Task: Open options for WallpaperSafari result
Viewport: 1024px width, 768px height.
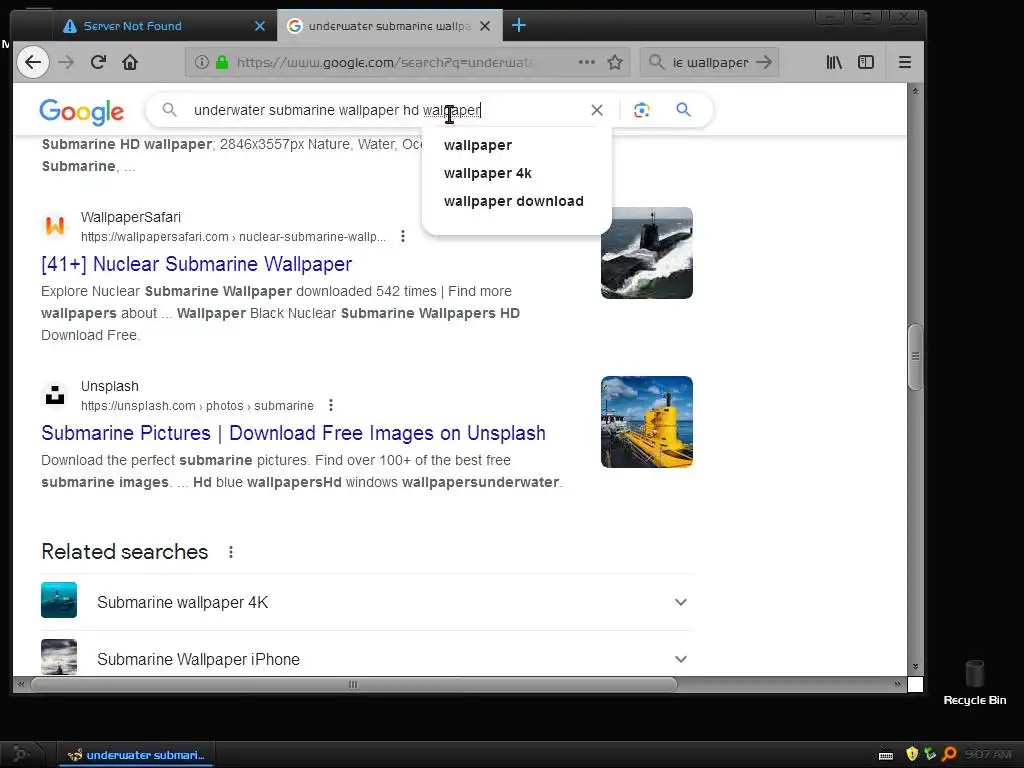Action: (403, 236)
